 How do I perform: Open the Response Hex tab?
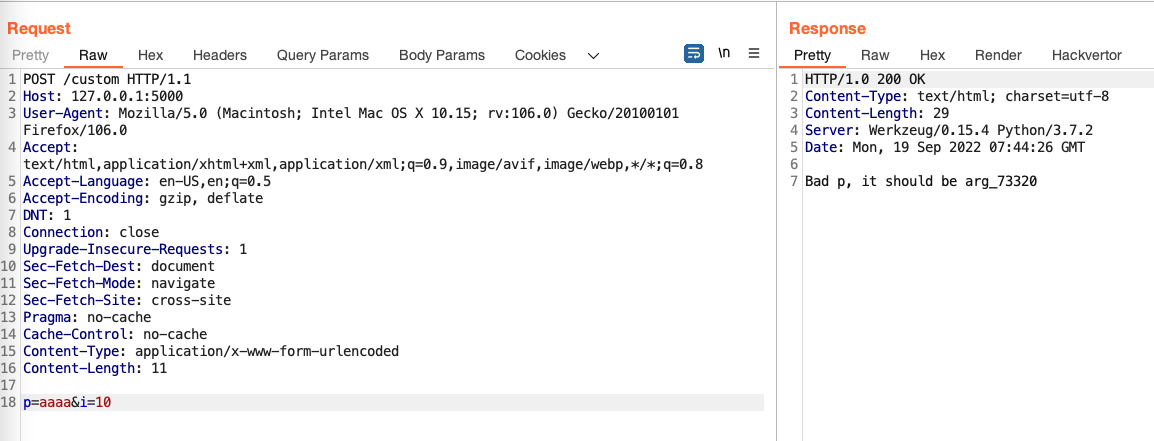pyautogui.click(x=932, y=55)
